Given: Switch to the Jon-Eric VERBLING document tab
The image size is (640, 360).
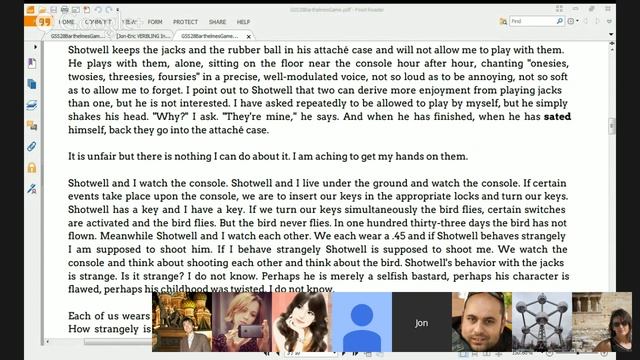Looking at the screenshot, I should point(143,36).
